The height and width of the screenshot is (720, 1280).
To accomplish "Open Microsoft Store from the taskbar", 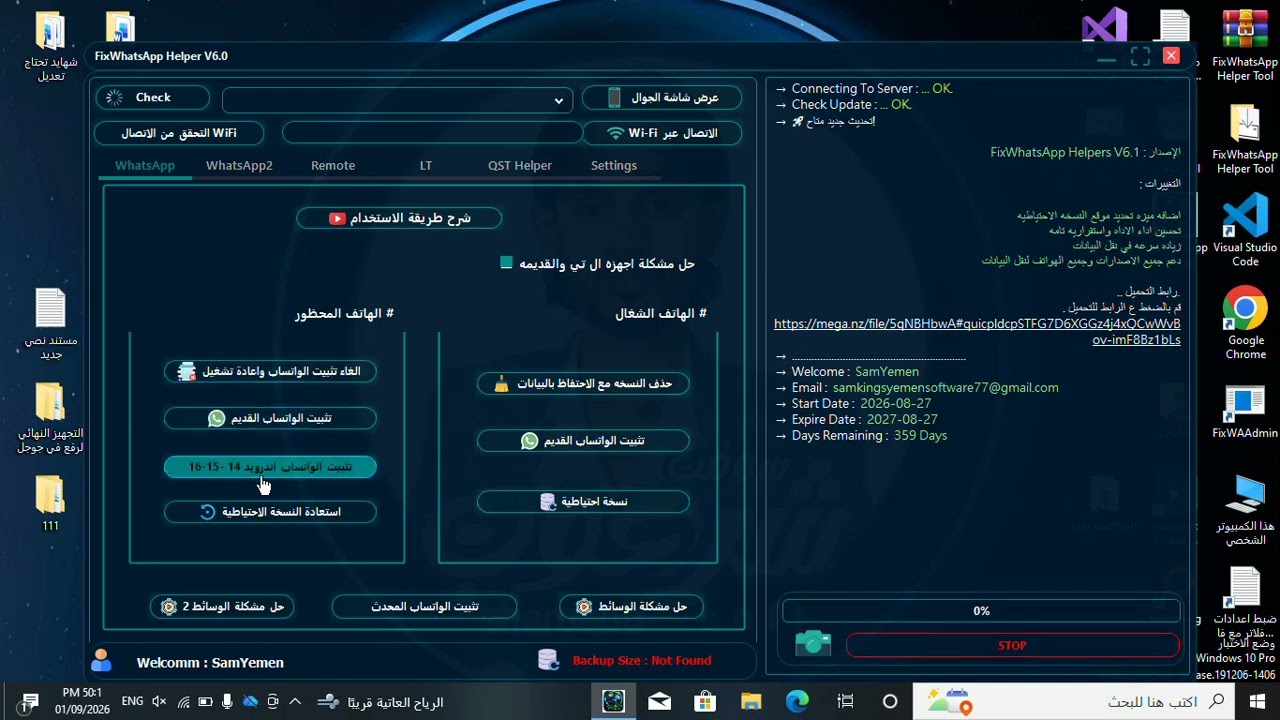I will [705, 702].
